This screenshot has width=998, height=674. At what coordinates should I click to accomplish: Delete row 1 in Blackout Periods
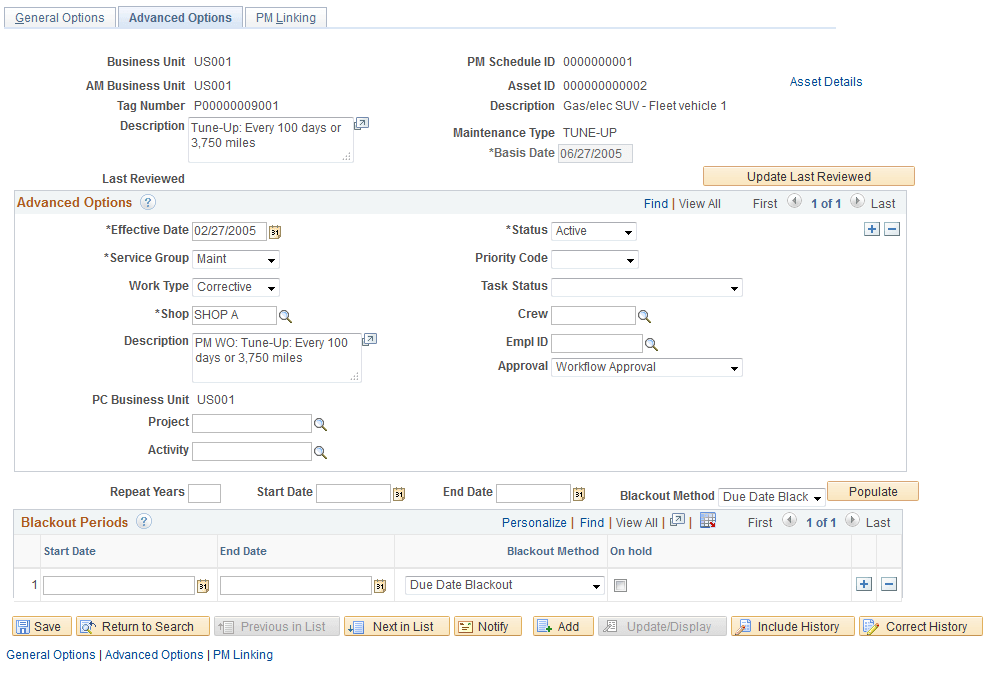click(889, 583)
